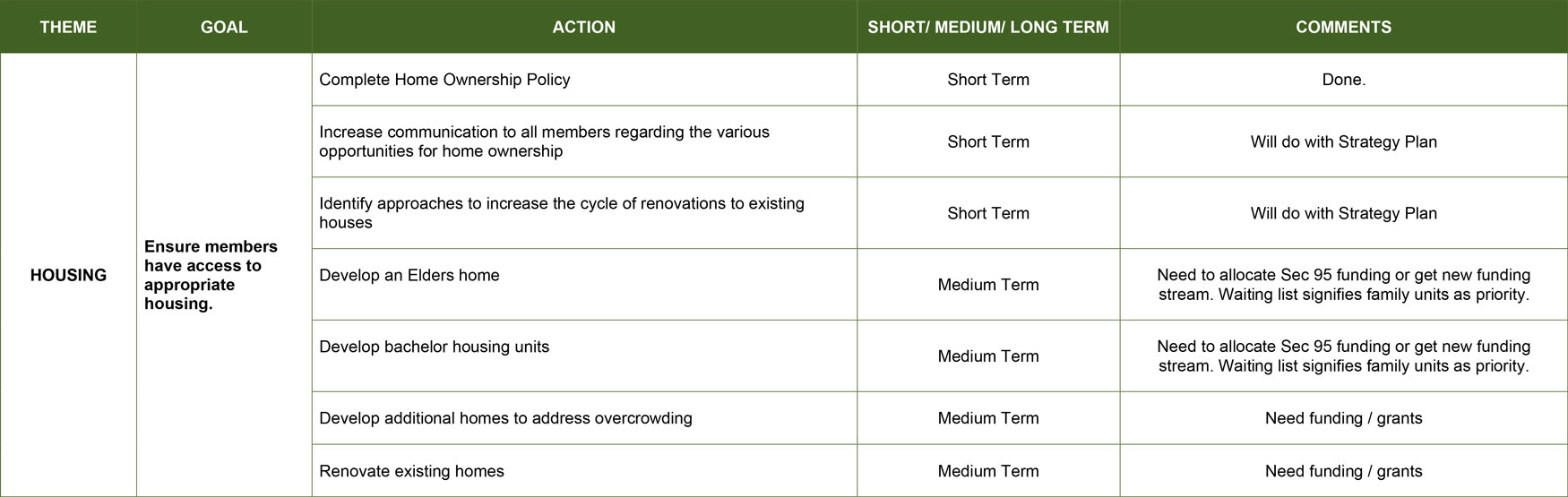Image resolution: width=1568 pixels, height=497 pixels.
Task: Select Complete Home Ownership Policy action
Action: (x=444, y=80)
